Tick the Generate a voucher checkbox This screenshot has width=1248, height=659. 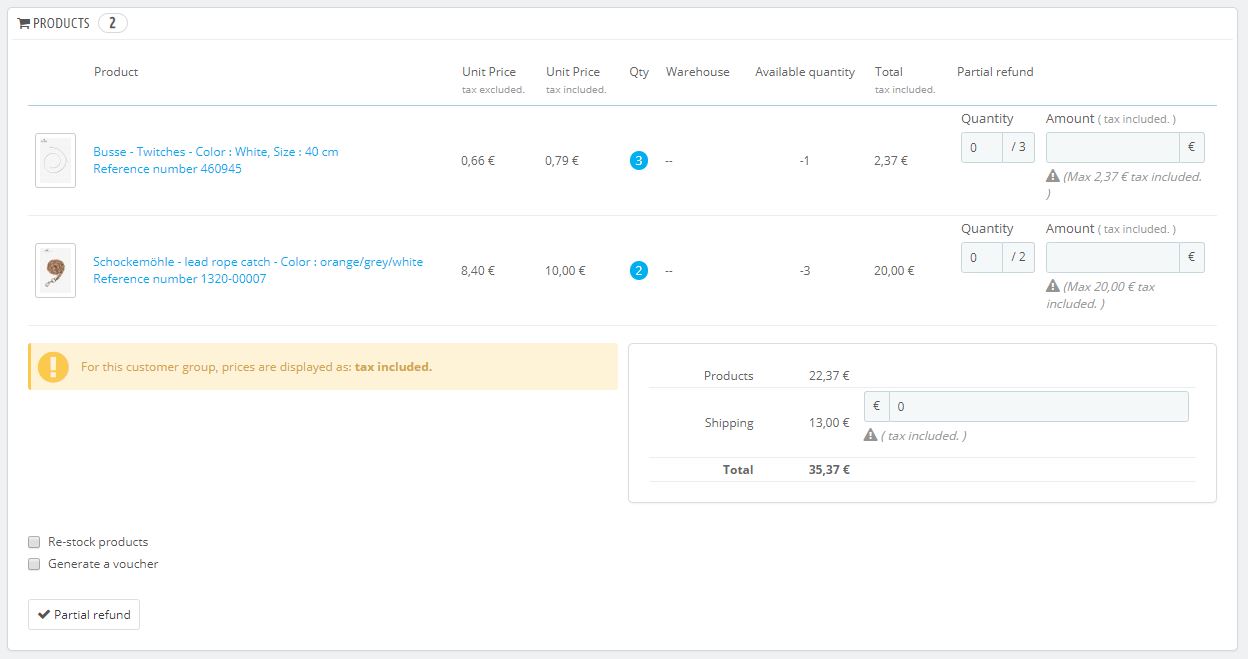[x=34, y=564]
